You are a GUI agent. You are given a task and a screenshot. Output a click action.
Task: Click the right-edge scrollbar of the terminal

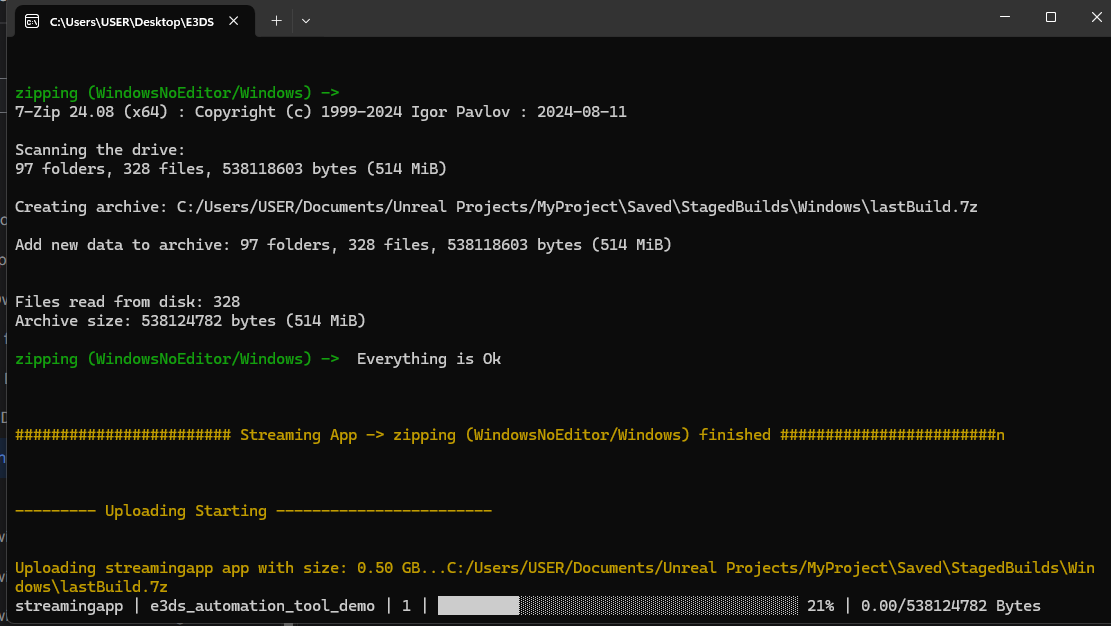tap(1106, 300)
